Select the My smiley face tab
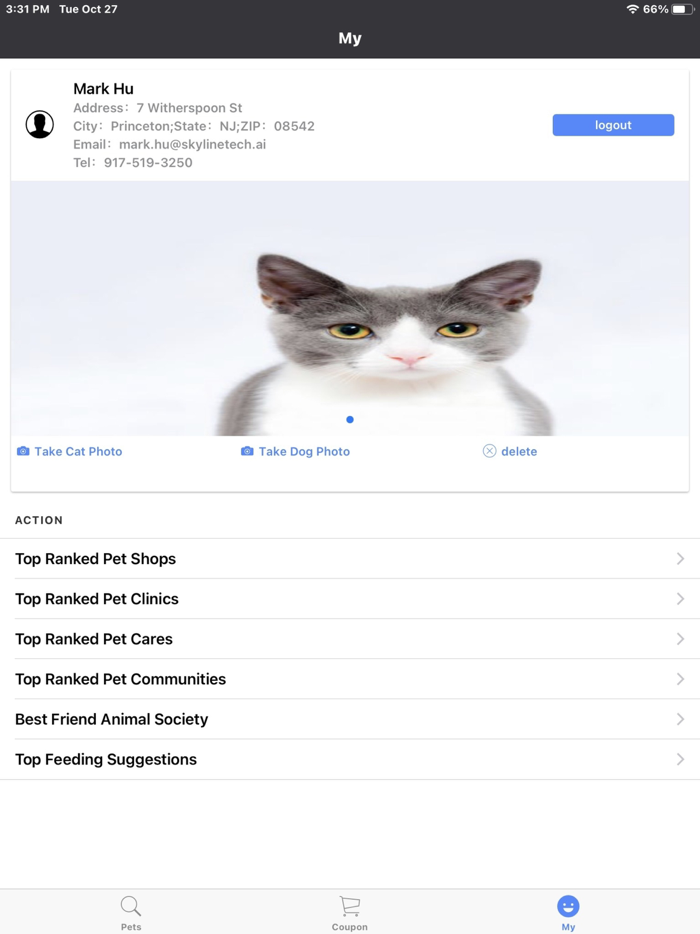 click(x=568, y=913)
